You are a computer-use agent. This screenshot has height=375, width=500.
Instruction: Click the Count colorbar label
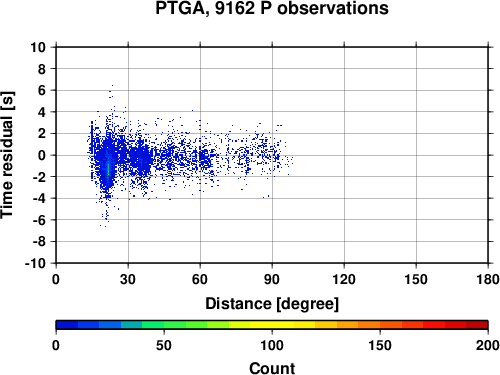[x=272, y=368]
